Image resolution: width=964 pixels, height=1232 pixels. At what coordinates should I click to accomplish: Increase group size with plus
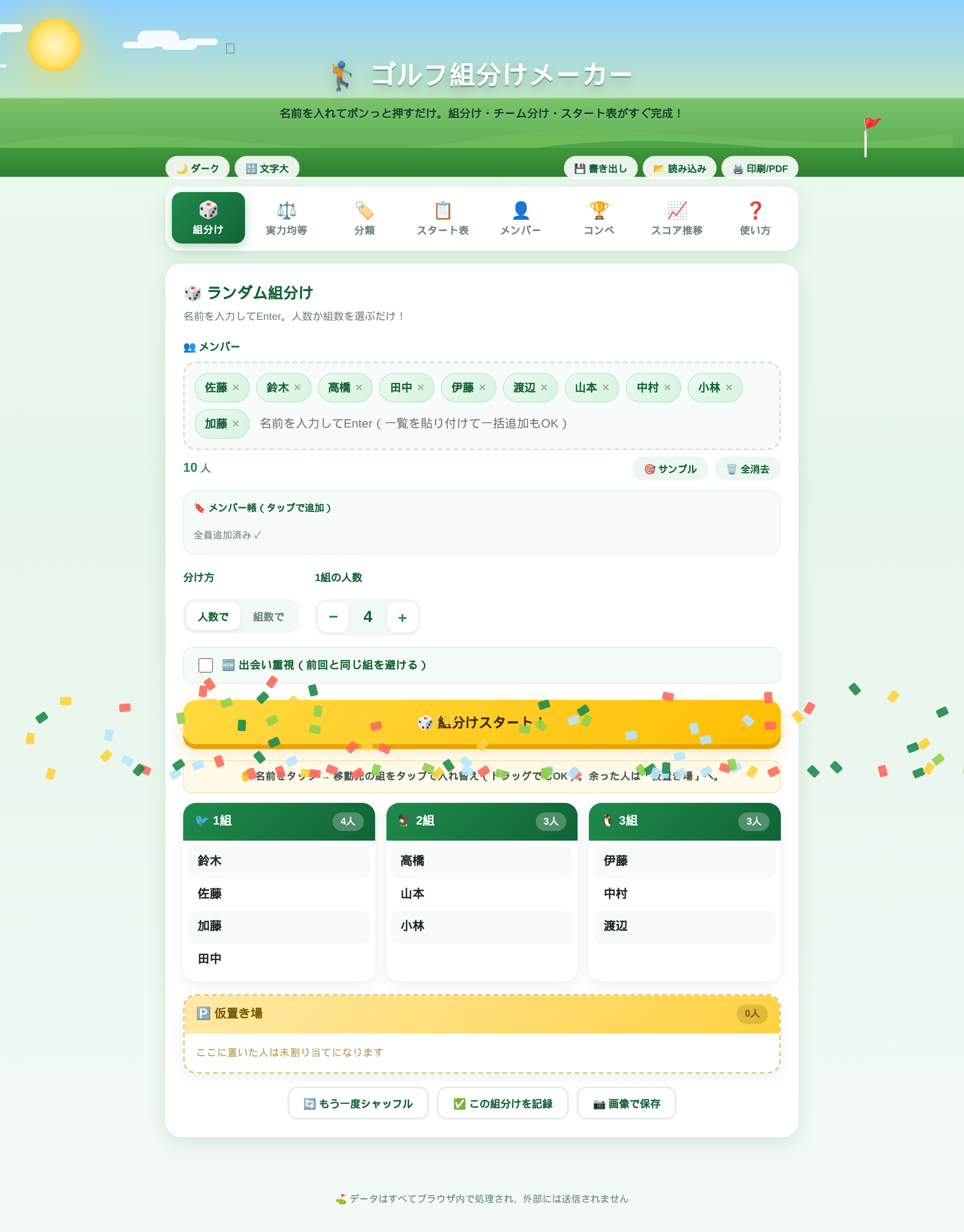pyautogui.click(x=402, y=616)
